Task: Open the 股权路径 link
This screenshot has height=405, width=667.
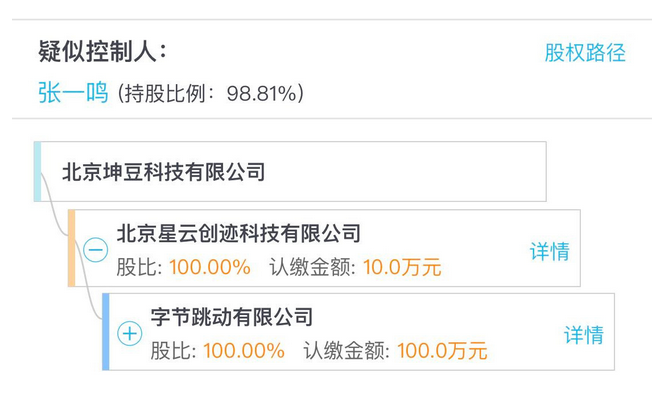Action: tap(584, 53)
